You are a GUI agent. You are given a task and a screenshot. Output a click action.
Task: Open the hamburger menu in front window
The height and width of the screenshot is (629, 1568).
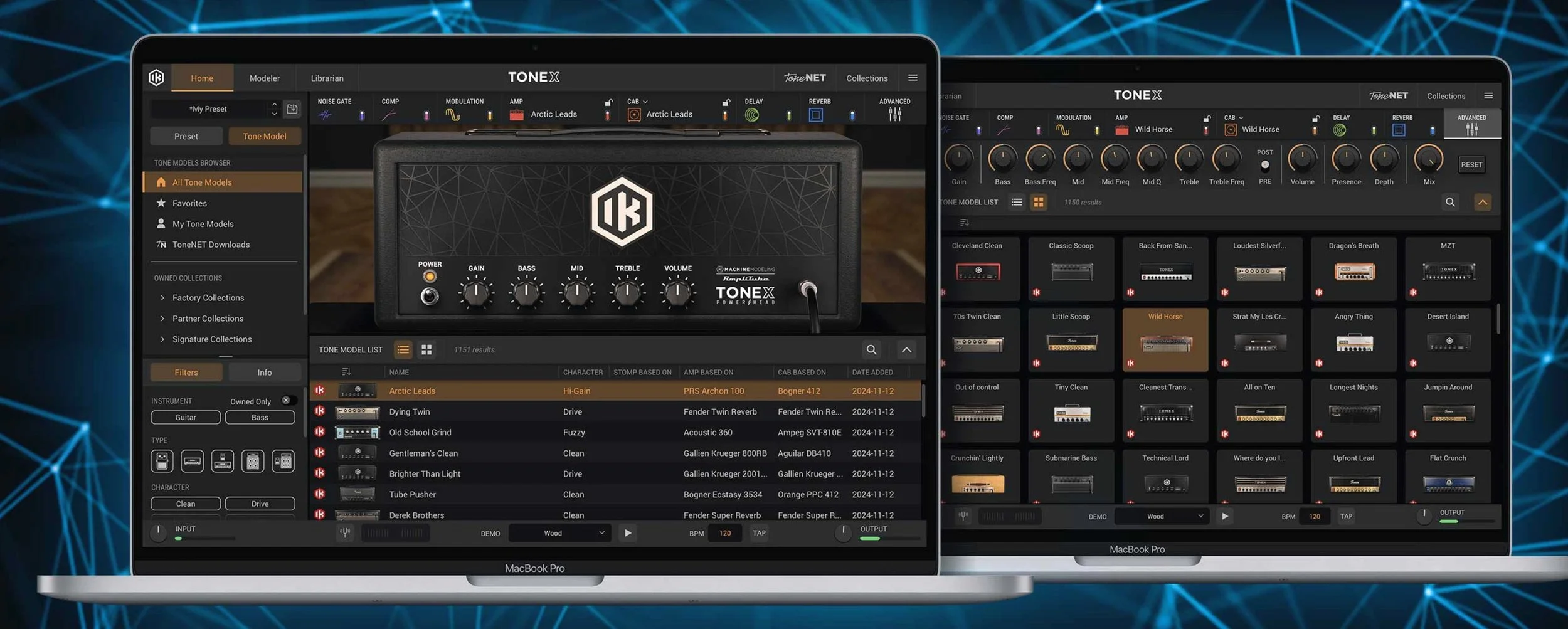tap(913, 78)
